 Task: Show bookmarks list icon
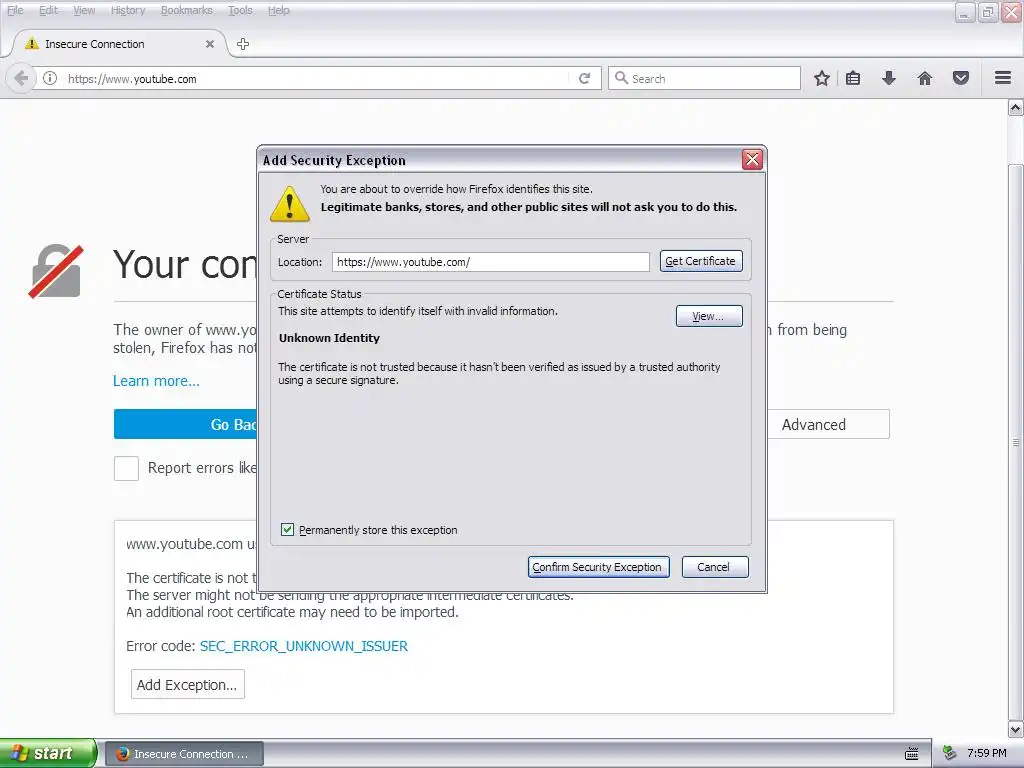(853, 78)
